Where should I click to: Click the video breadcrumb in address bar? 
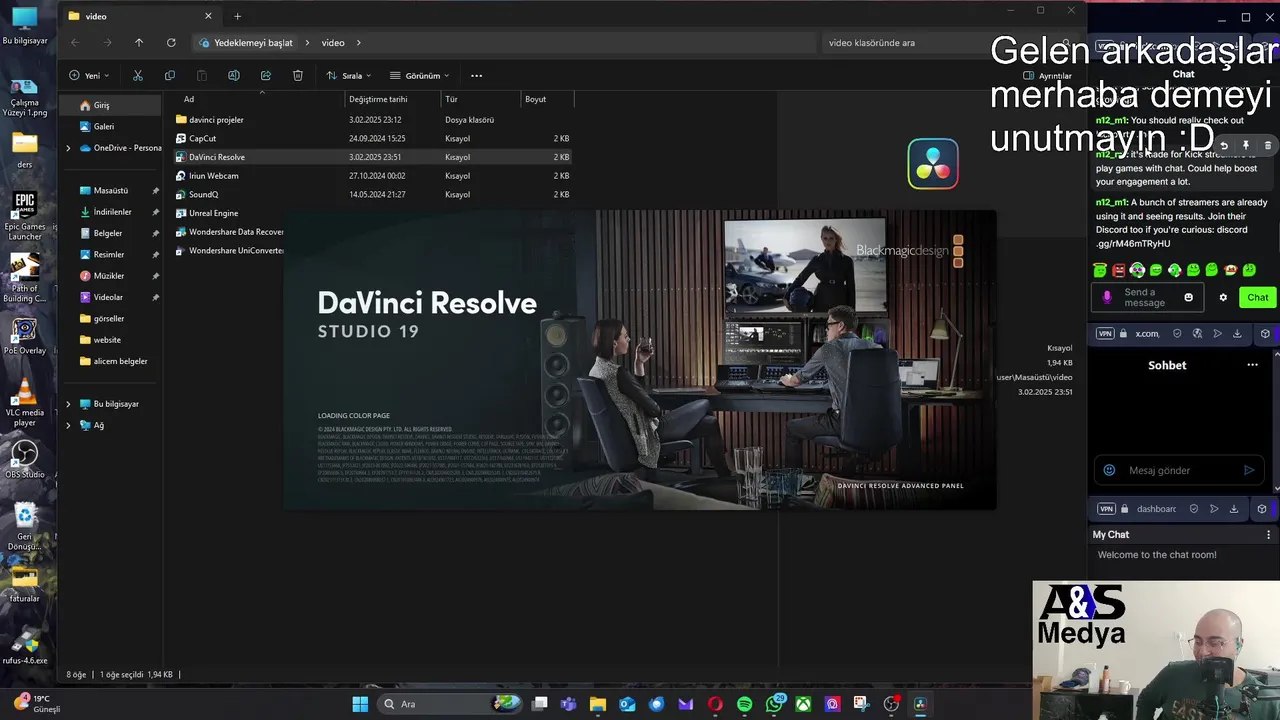[x=333, y=43]
